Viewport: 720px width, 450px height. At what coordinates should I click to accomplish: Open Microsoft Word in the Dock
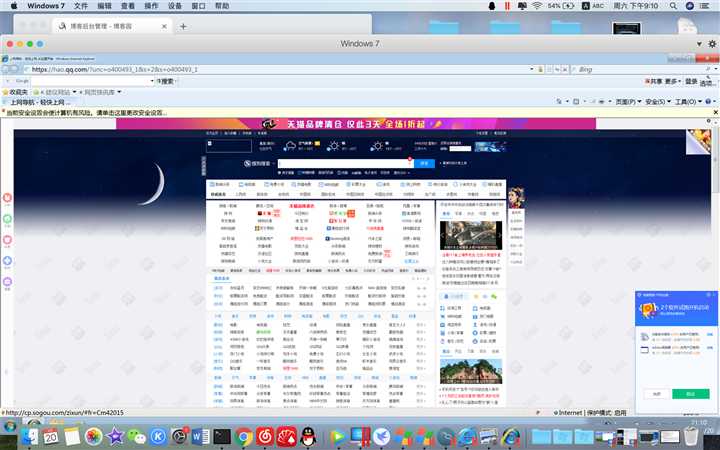click(201, 436)
